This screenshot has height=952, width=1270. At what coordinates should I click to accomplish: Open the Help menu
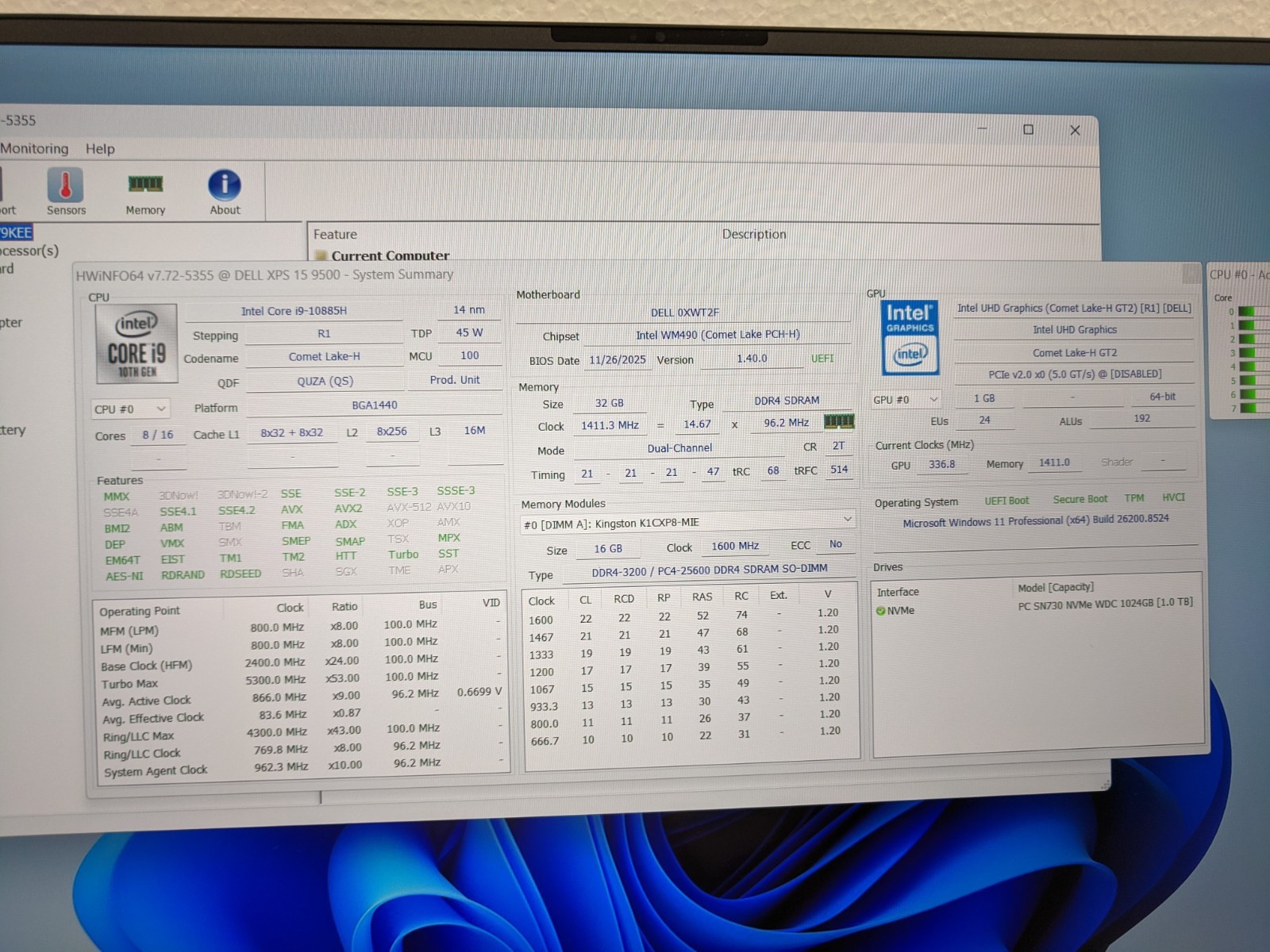coord(100,149)
